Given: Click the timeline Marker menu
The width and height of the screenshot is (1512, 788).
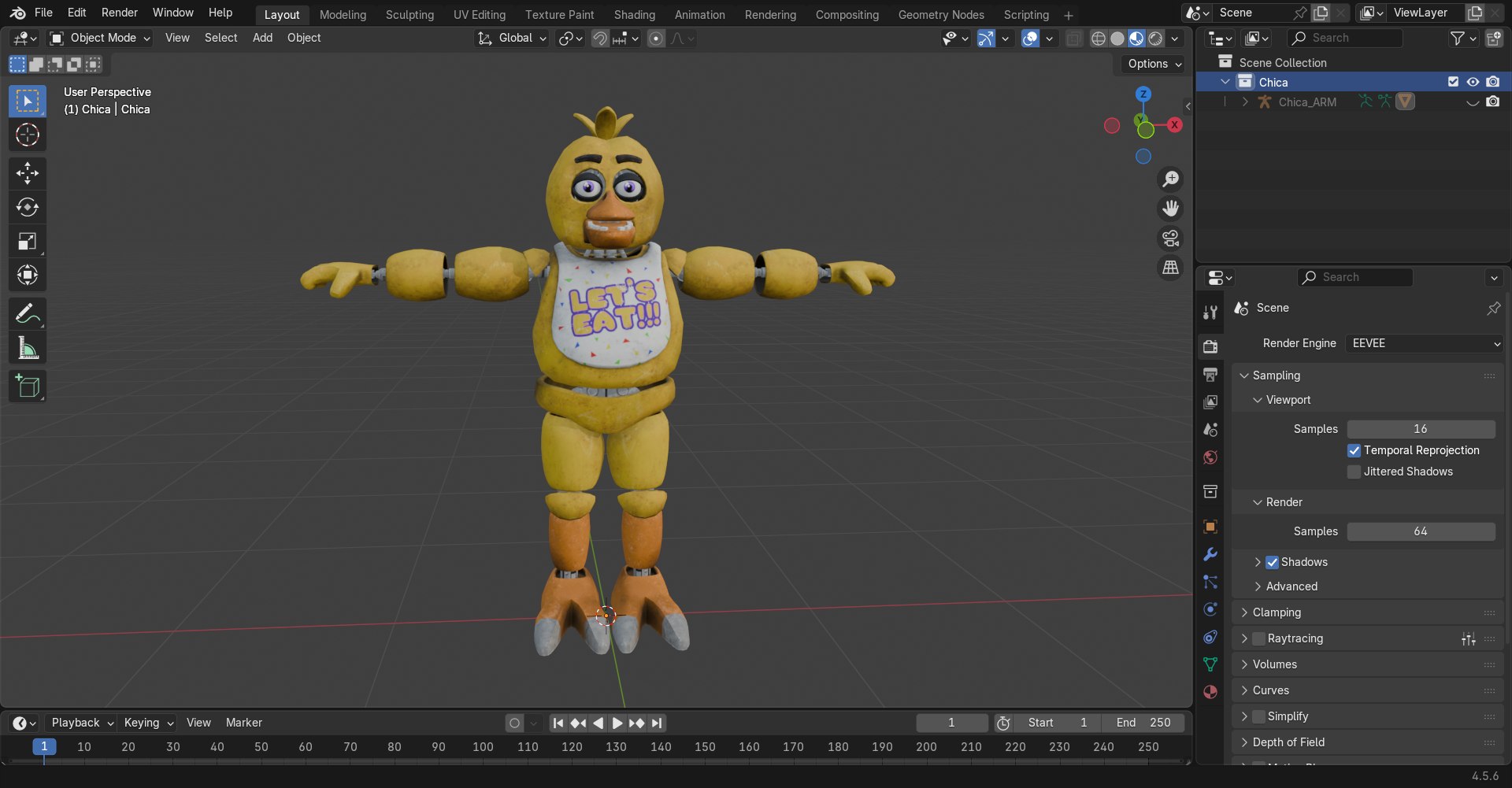Looking at the screenshot, I should [x=244, y=723].
